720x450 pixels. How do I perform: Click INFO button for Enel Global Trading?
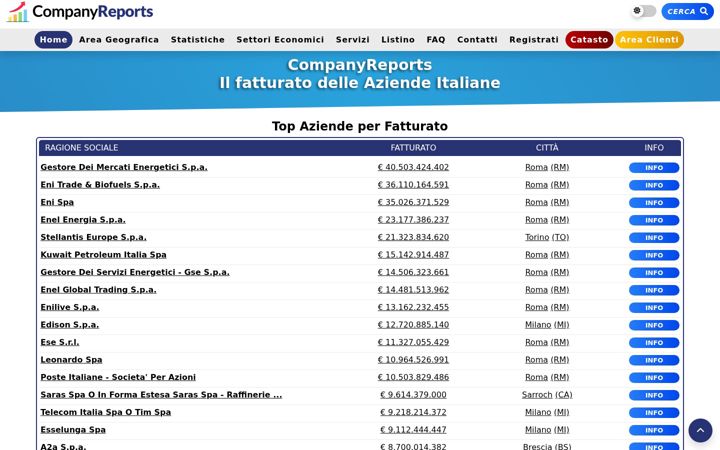click(x=654, y=290)
